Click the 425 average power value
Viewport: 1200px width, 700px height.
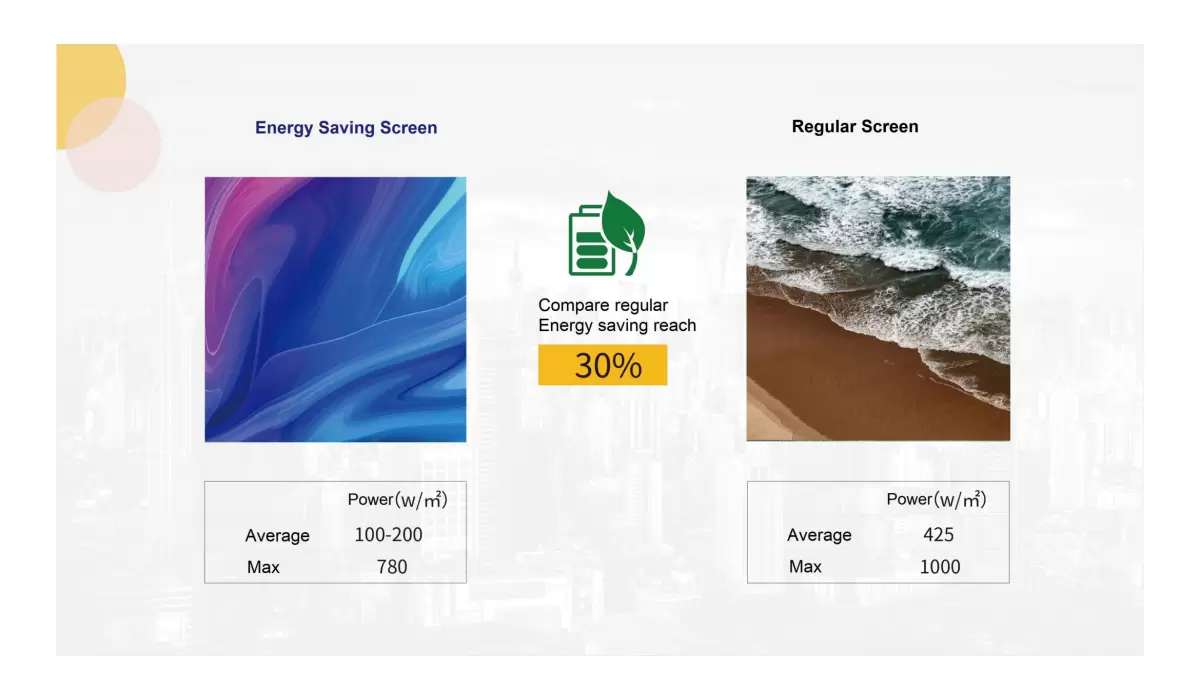(938, 535)
